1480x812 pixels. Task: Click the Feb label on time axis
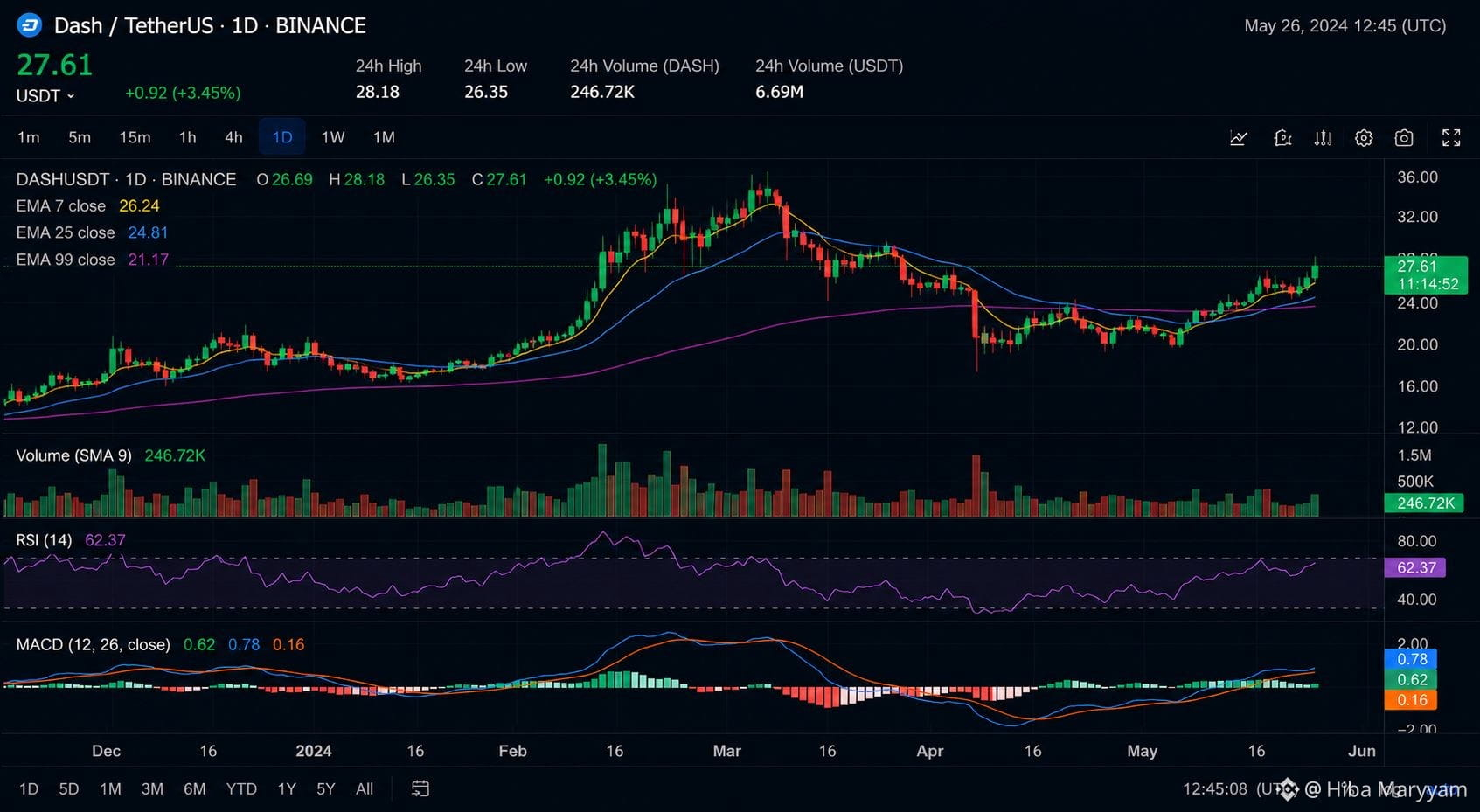[512, 751]
